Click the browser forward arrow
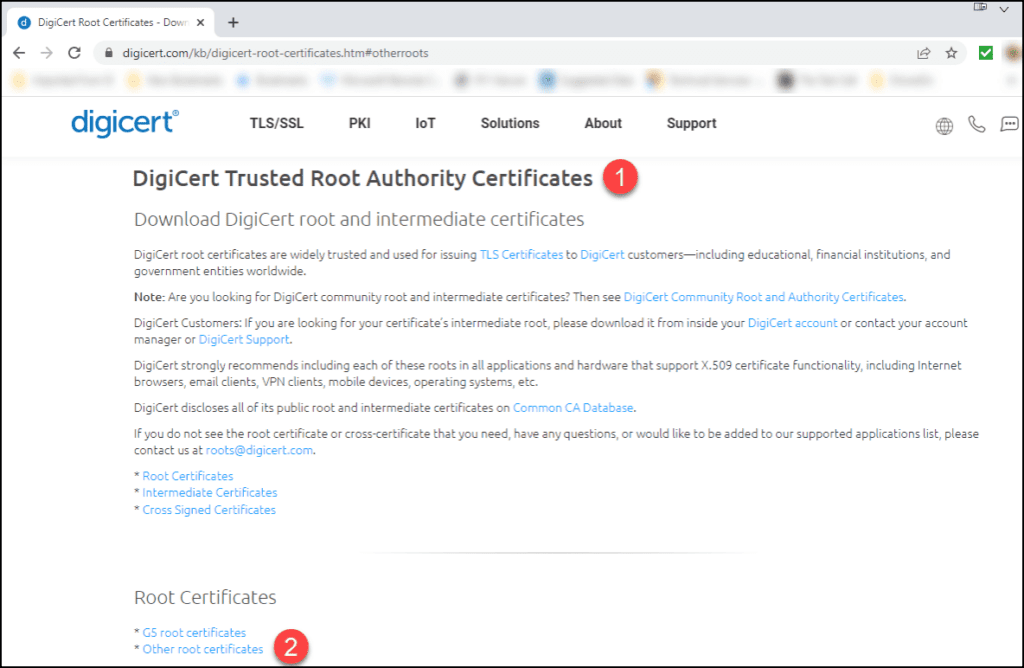 (x=46, y=53)
